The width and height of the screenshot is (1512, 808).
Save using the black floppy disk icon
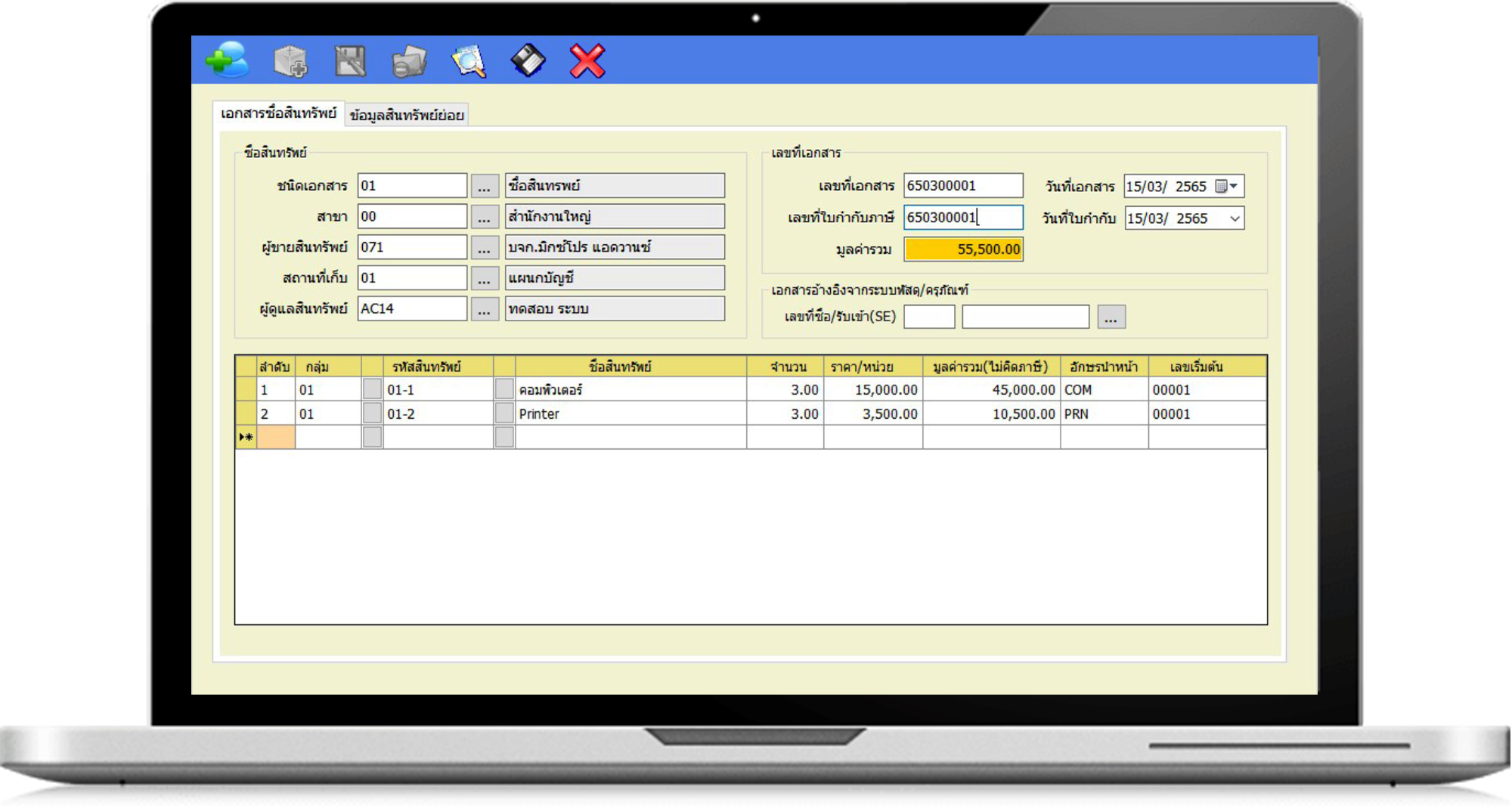coord(528,61)
